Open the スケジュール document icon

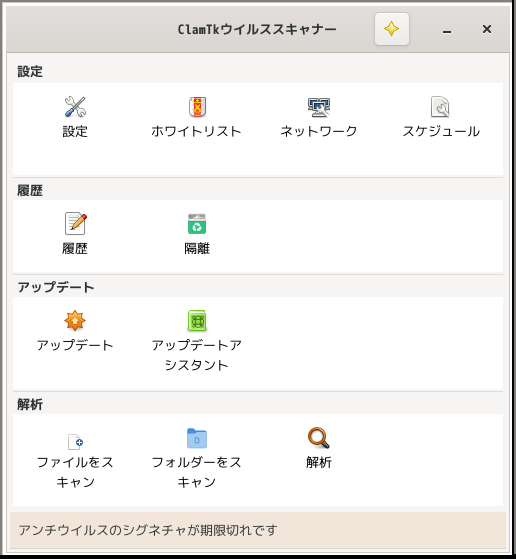coord(440,107)
